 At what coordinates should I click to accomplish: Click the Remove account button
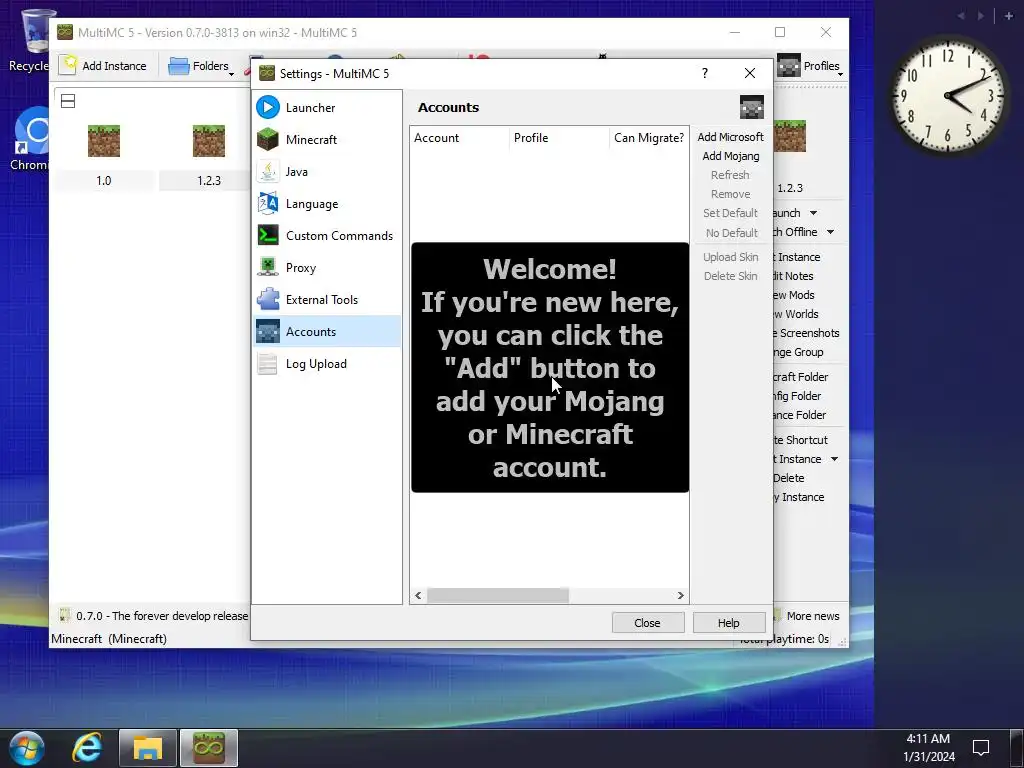coord(730,194)
